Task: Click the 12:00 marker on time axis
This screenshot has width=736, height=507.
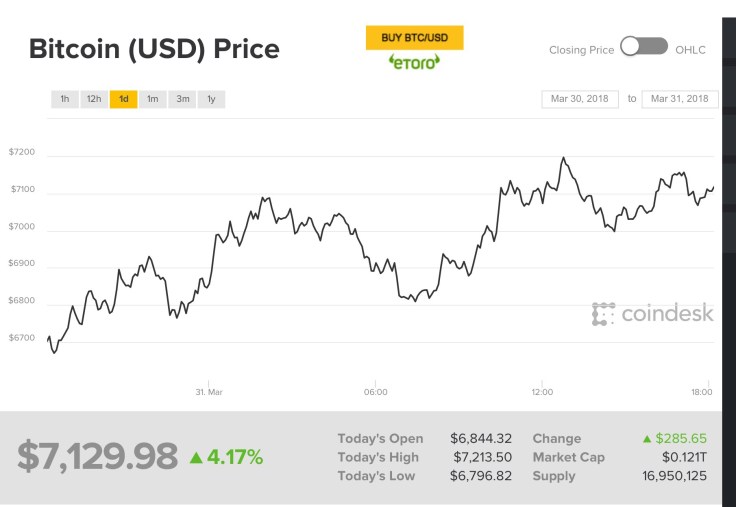Action: (x=542, y=392)
